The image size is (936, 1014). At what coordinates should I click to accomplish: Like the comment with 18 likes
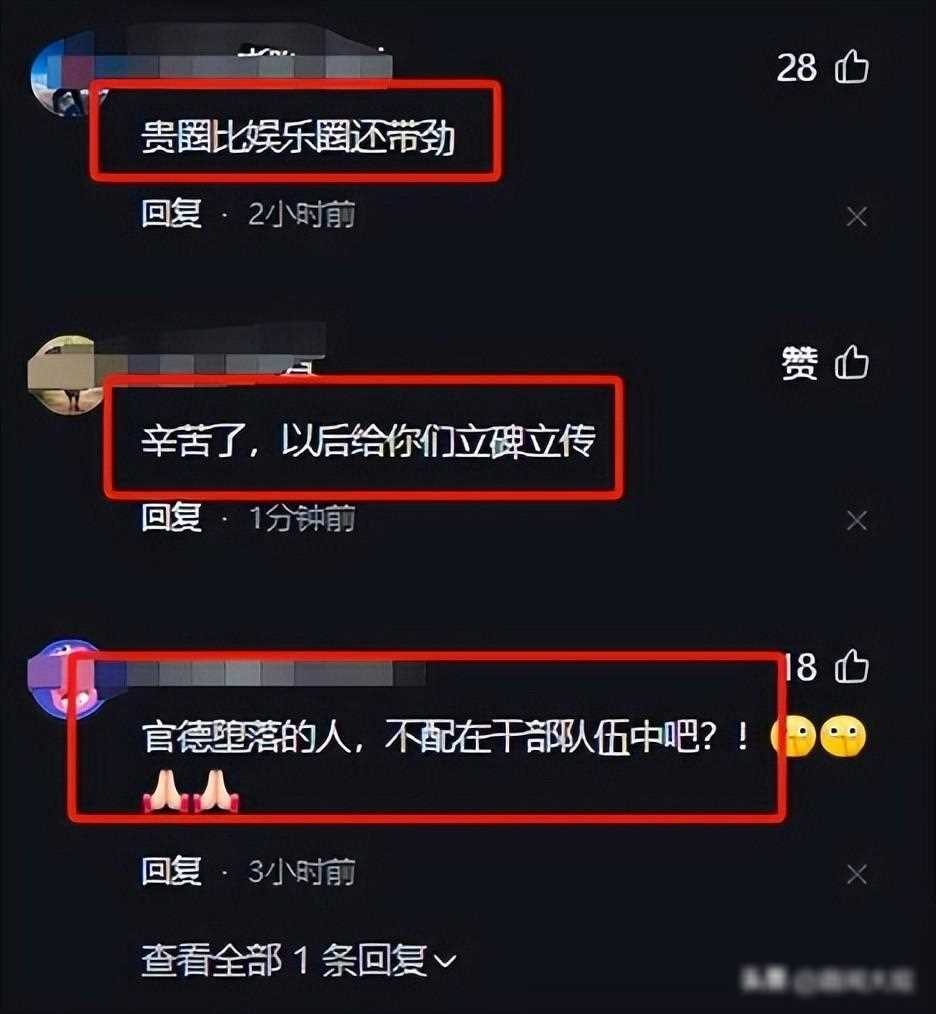pos(851,666)
